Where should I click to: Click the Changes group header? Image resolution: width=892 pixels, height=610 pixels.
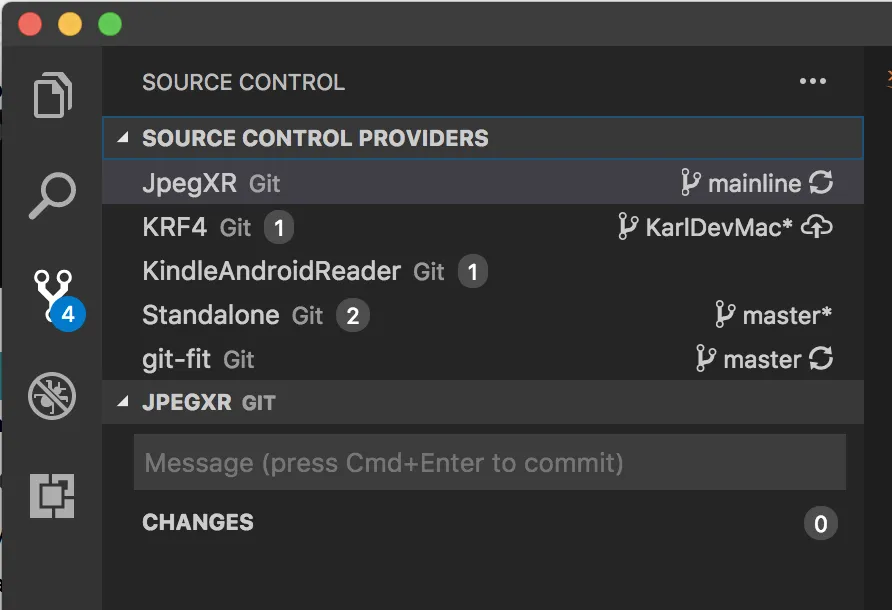click(x=198, y=522)
